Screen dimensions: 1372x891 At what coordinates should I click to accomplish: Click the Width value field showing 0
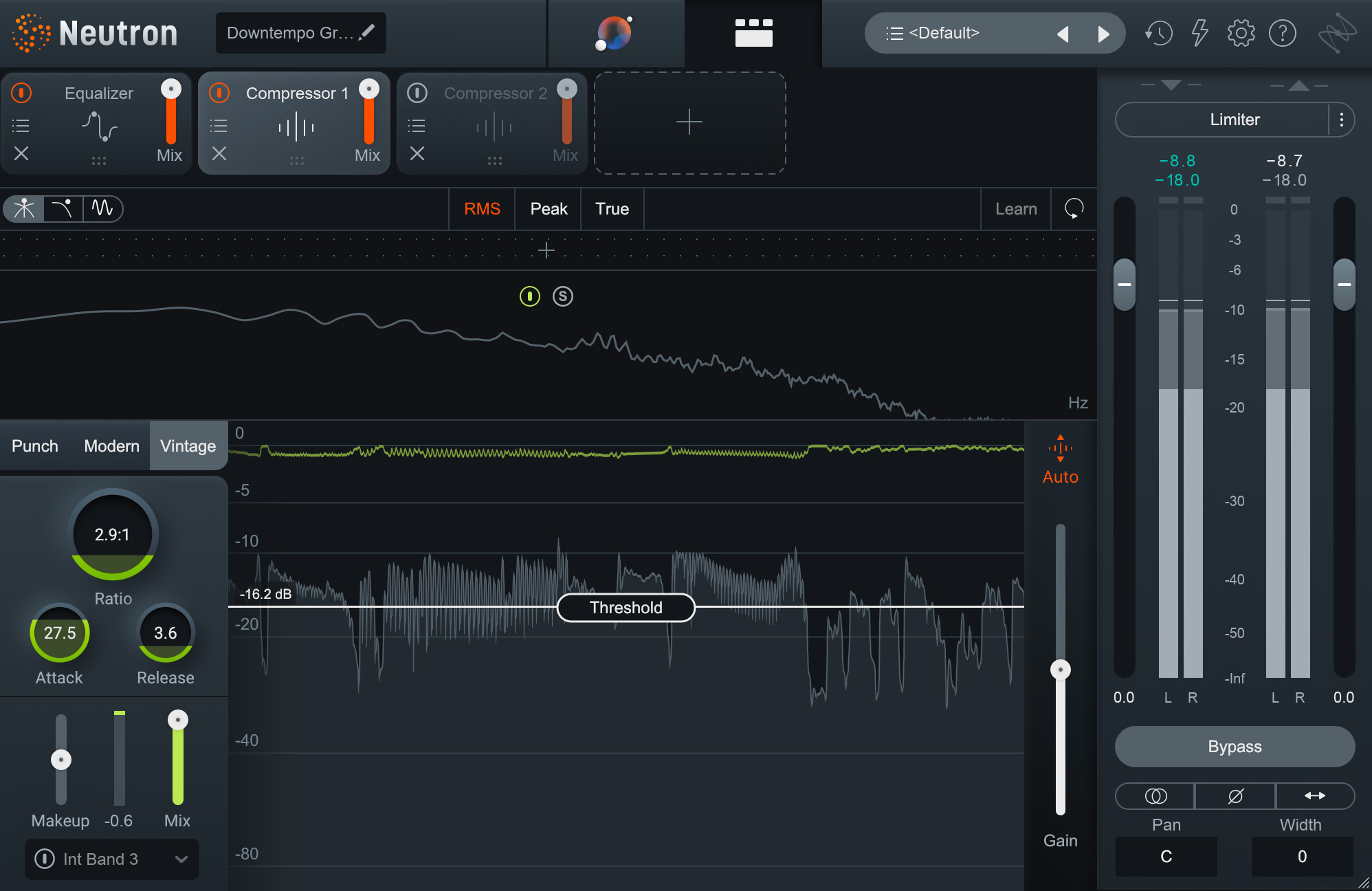click(x=1302, y=857)
